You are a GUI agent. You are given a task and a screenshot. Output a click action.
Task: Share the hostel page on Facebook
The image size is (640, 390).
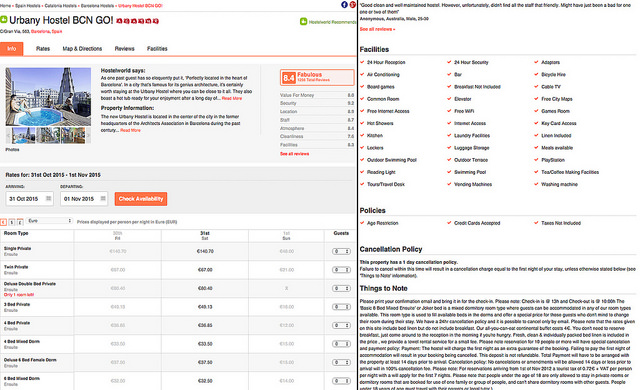coord(344,4)
